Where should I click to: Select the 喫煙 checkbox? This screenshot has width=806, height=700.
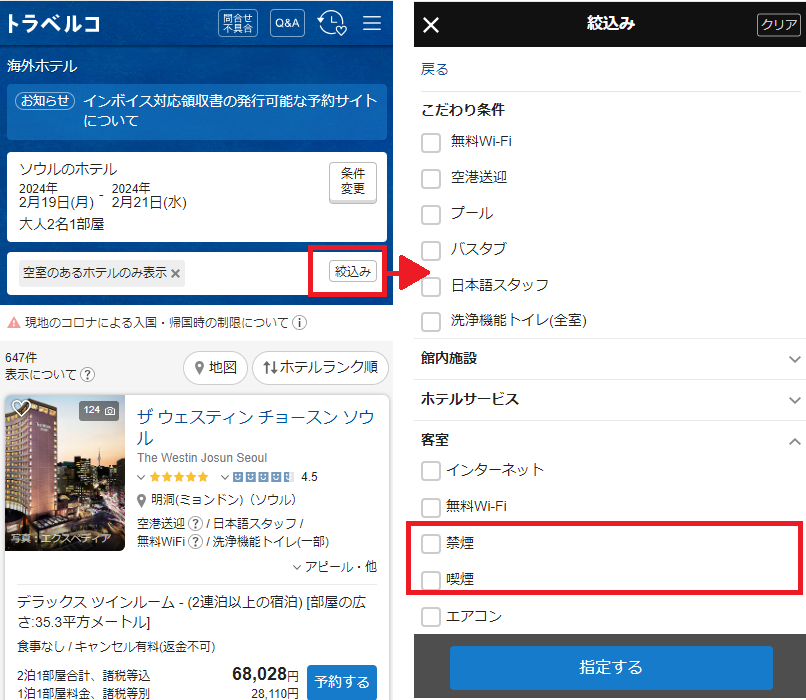click(431, 580)
